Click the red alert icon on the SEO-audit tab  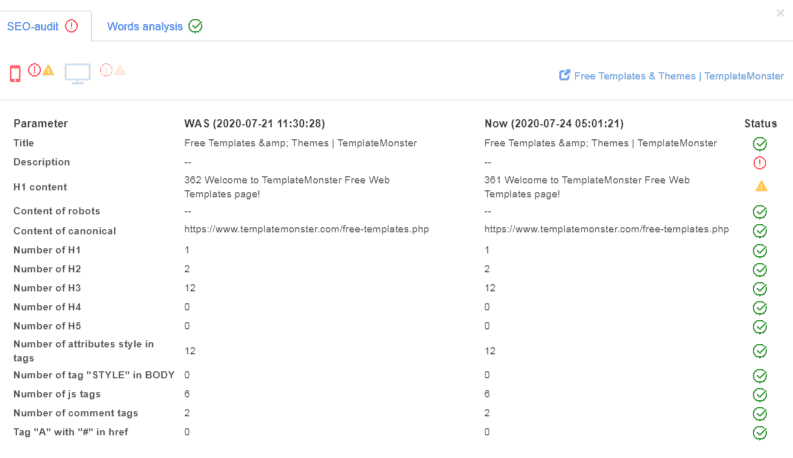click(x=72, y=26)
